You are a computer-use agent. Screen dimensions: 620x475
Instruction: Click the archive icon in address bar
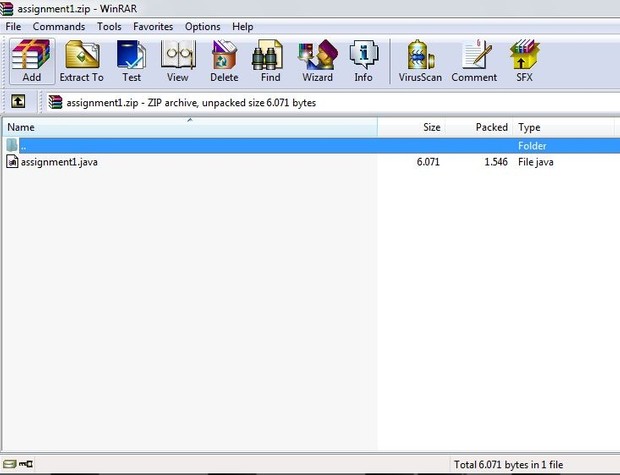click(55, 102)
